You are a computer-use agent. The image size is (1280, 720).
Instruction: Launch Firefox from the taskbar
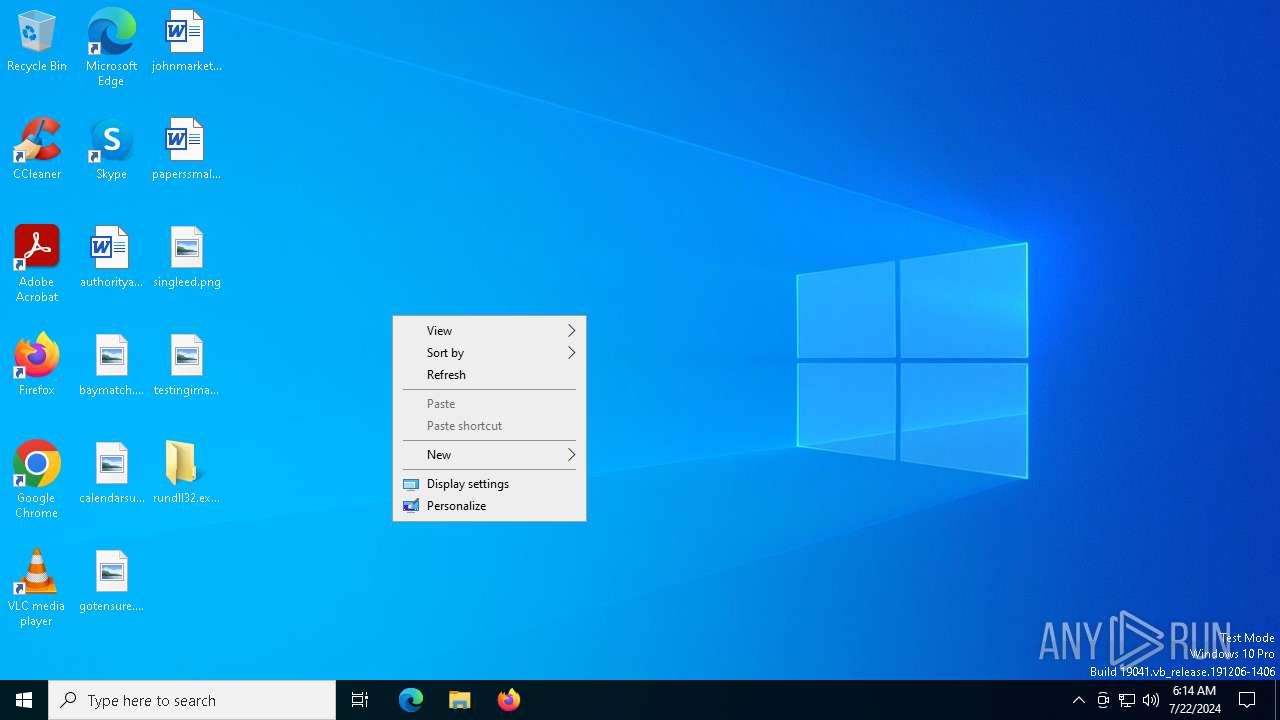click(509, 700)
